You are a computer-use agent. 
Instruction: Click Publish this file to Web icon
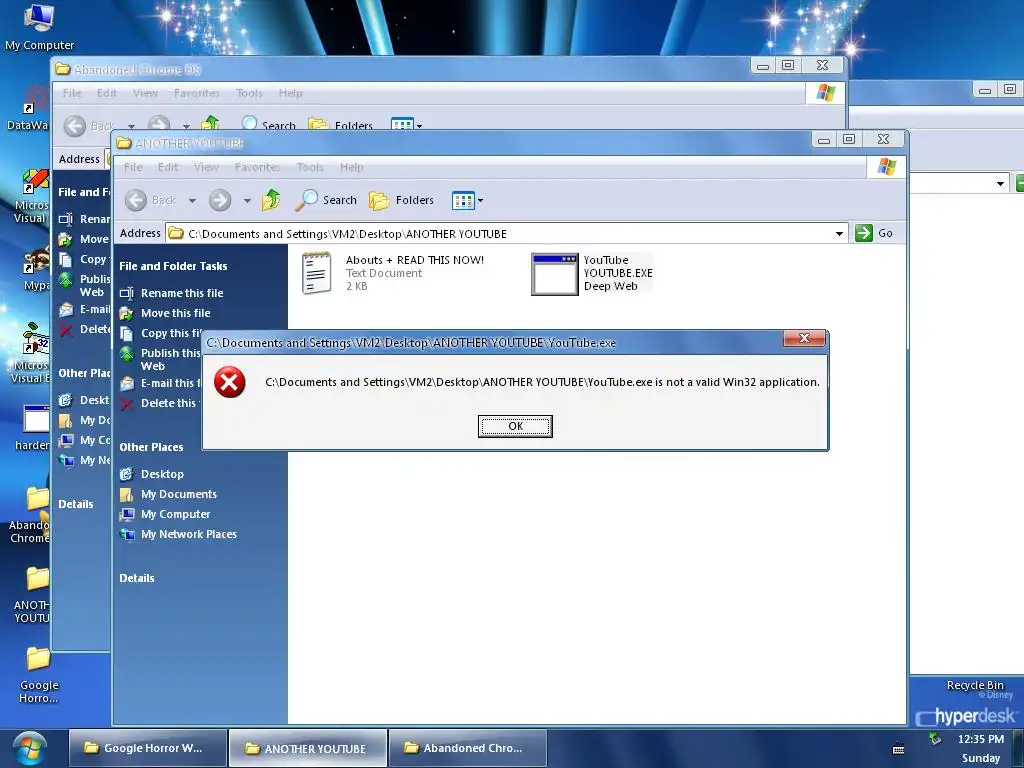pyautogui.click(x=127, y=355)
